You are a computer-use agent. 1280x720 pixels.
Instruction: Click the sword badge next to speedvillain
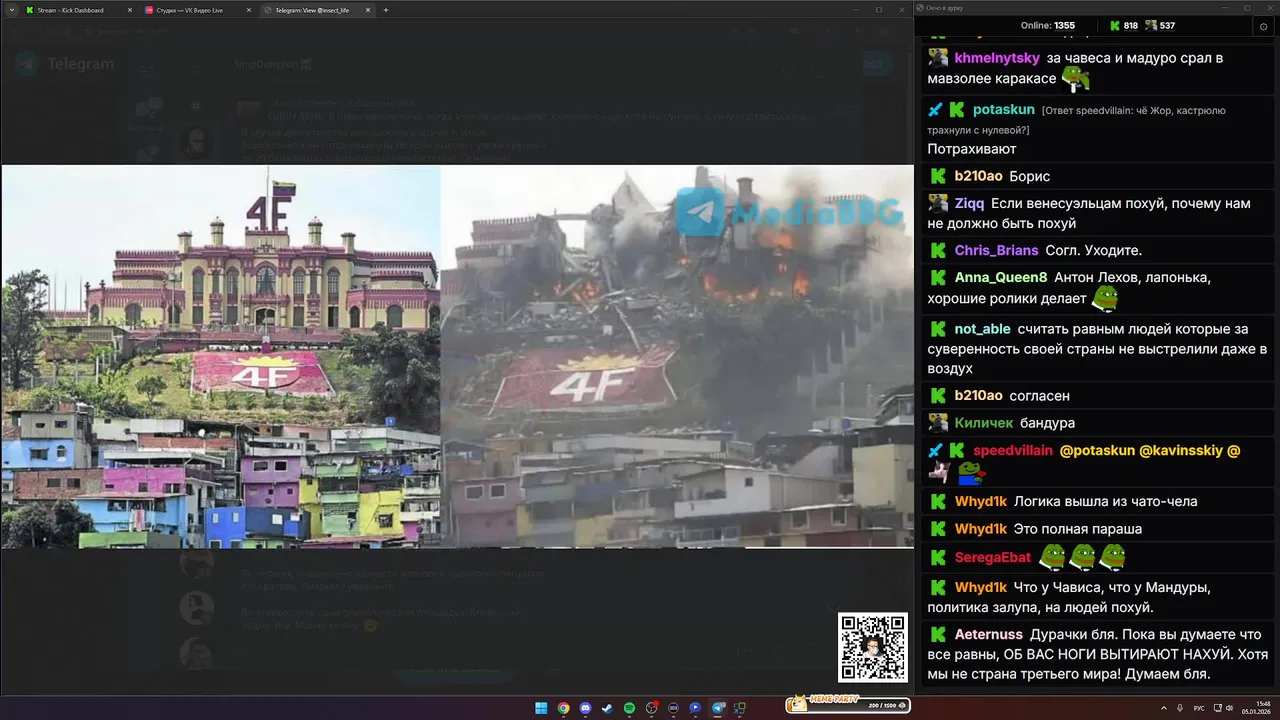pyautogui.click(x=935, y=450)
